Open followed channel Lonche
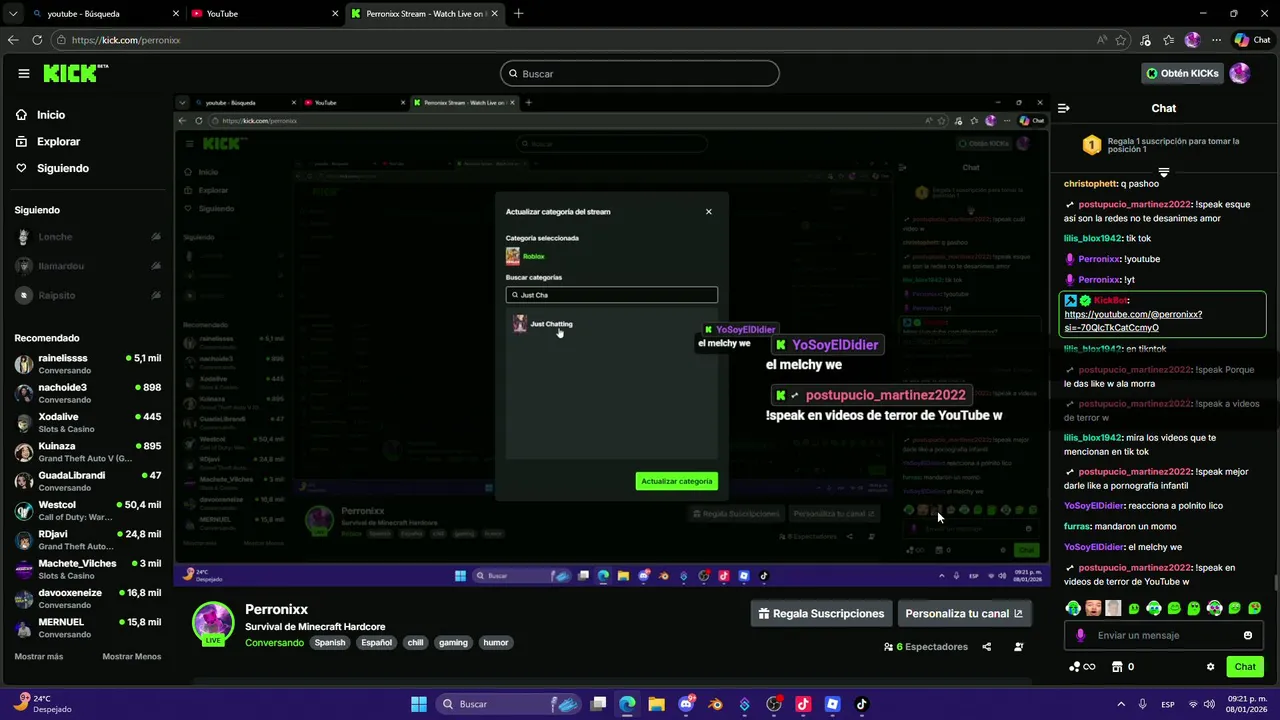 (x=88, y=237)
